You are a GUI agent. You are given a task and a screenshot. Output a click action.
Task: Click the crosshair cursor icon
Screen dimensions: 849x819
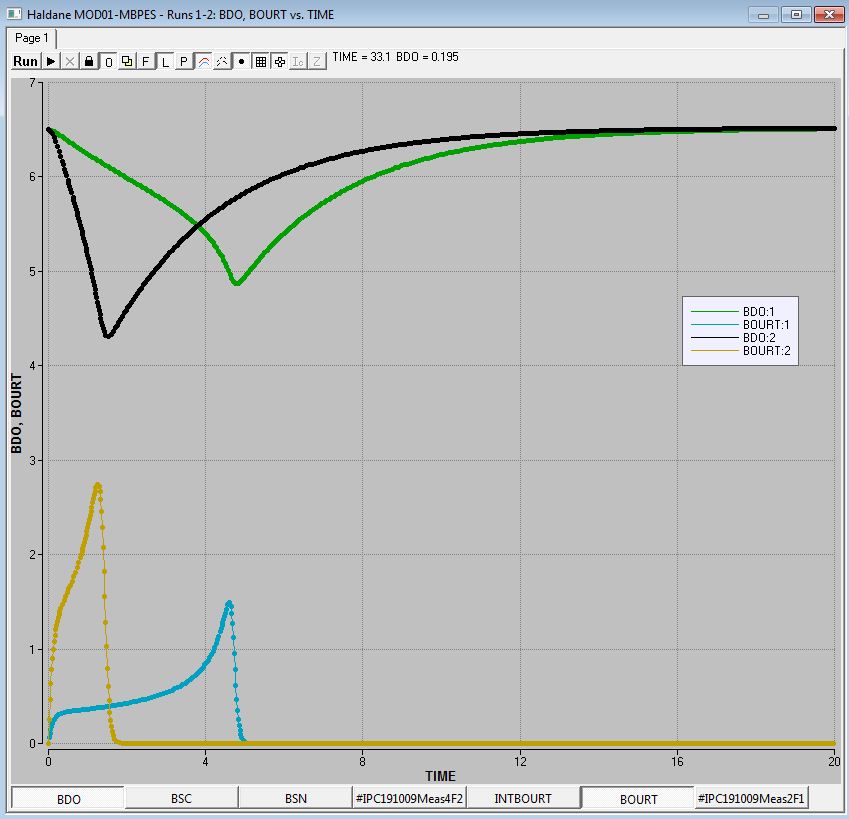click(279, 62)
